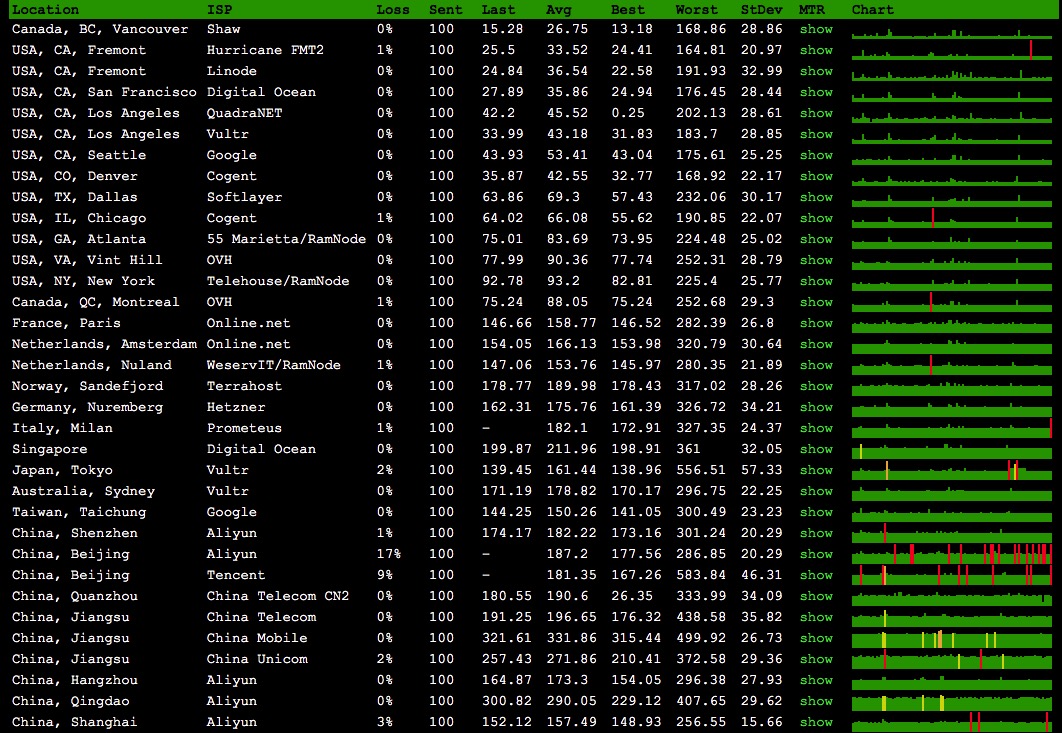Select the '331.86' average value
The image size is (1062, 733).
click(572, 638)
